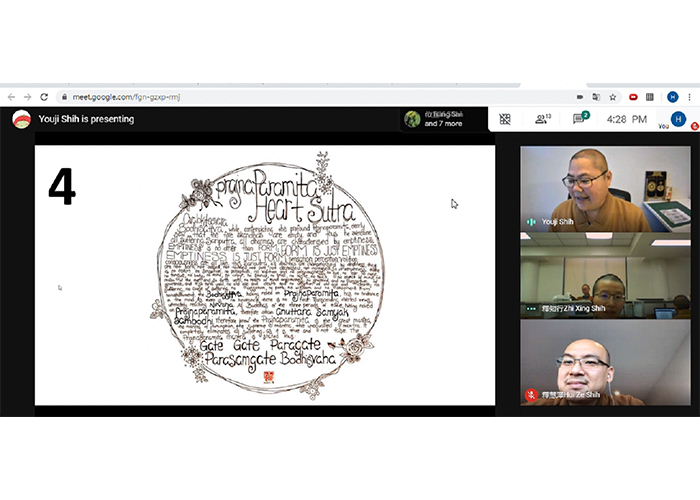Reload the Google Meet page

44,97
